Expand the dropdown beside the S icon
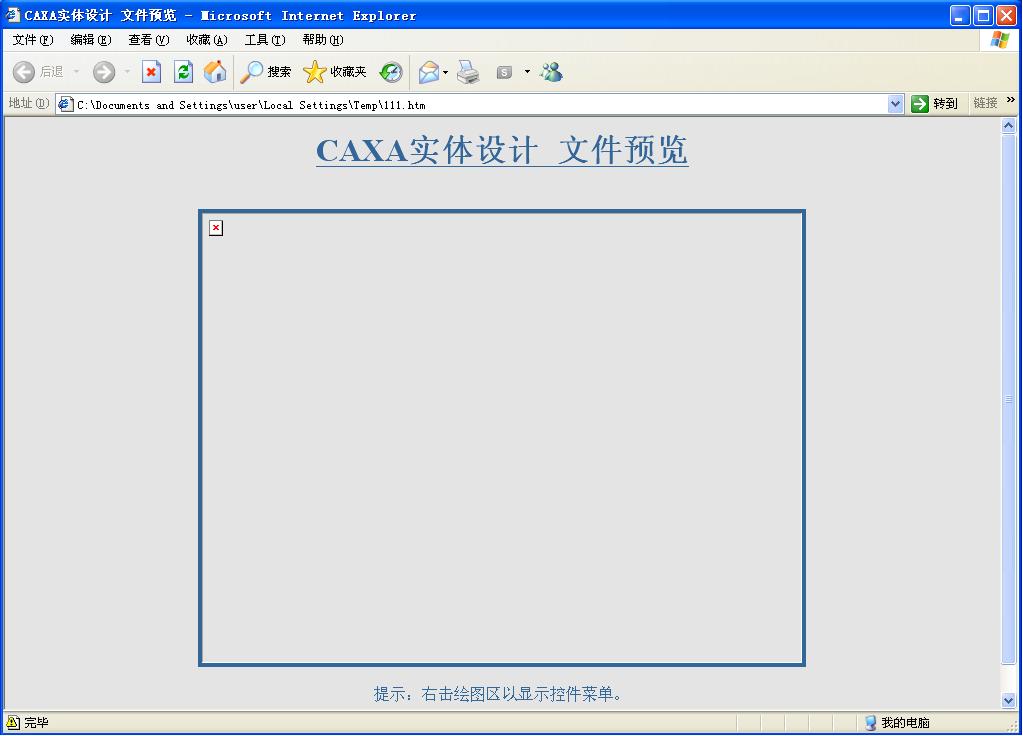Screen dimensions: 1023x736 [527, 72]
